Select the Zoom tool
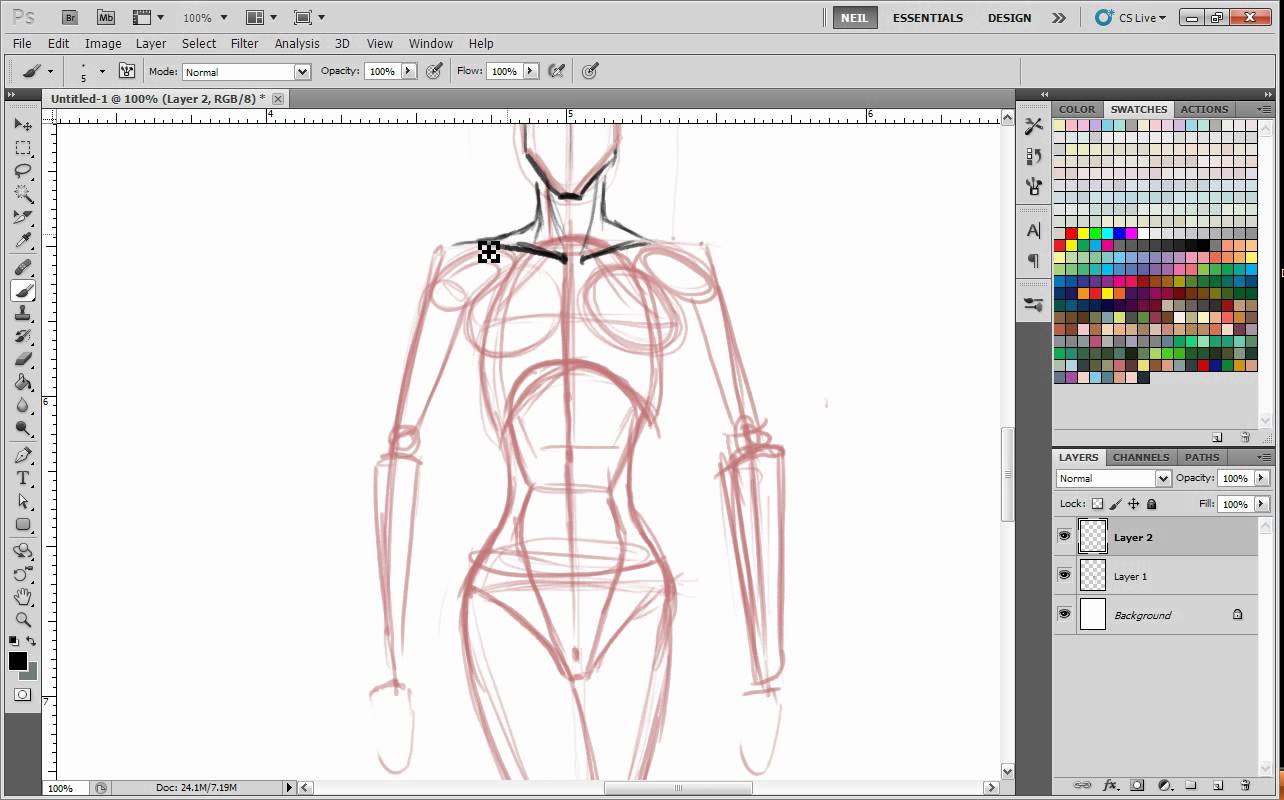 (23, 619)
